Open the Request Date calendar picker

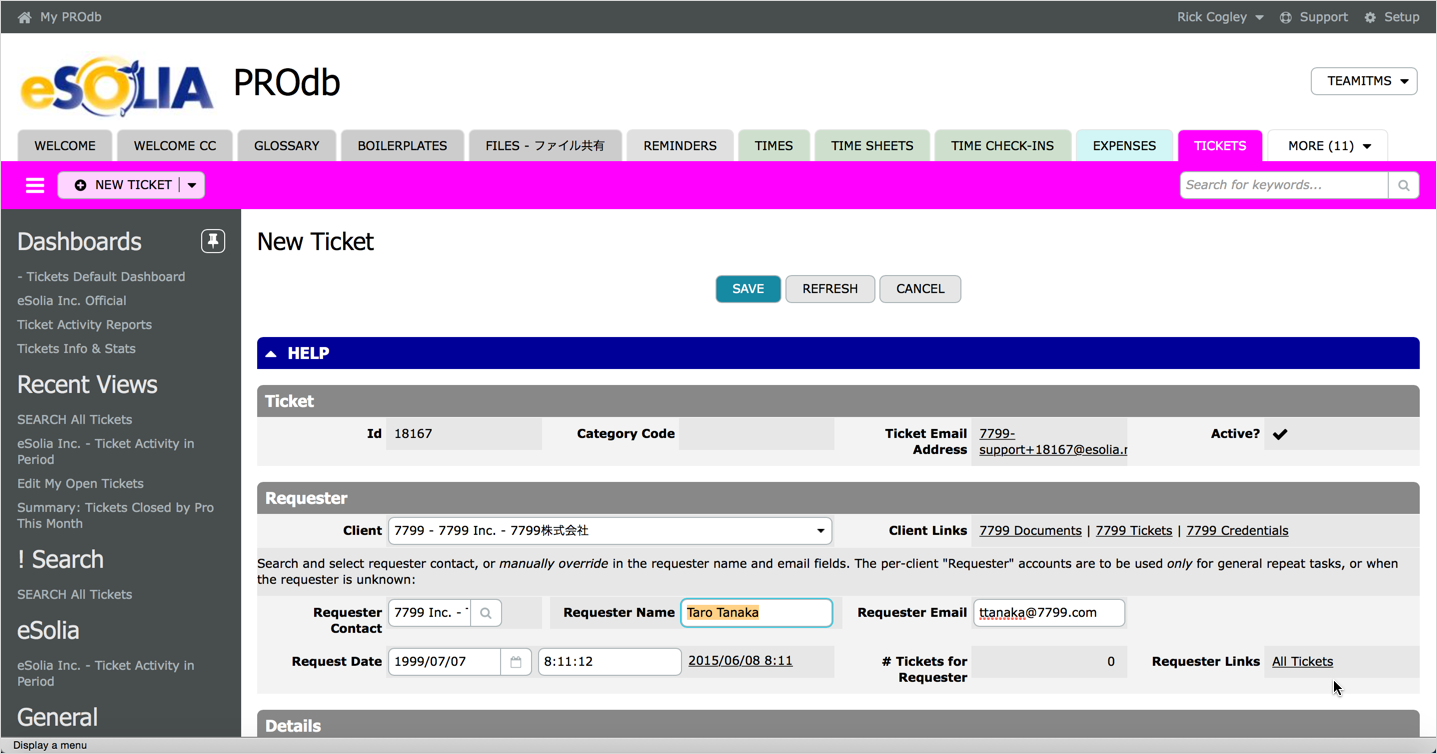516,662
